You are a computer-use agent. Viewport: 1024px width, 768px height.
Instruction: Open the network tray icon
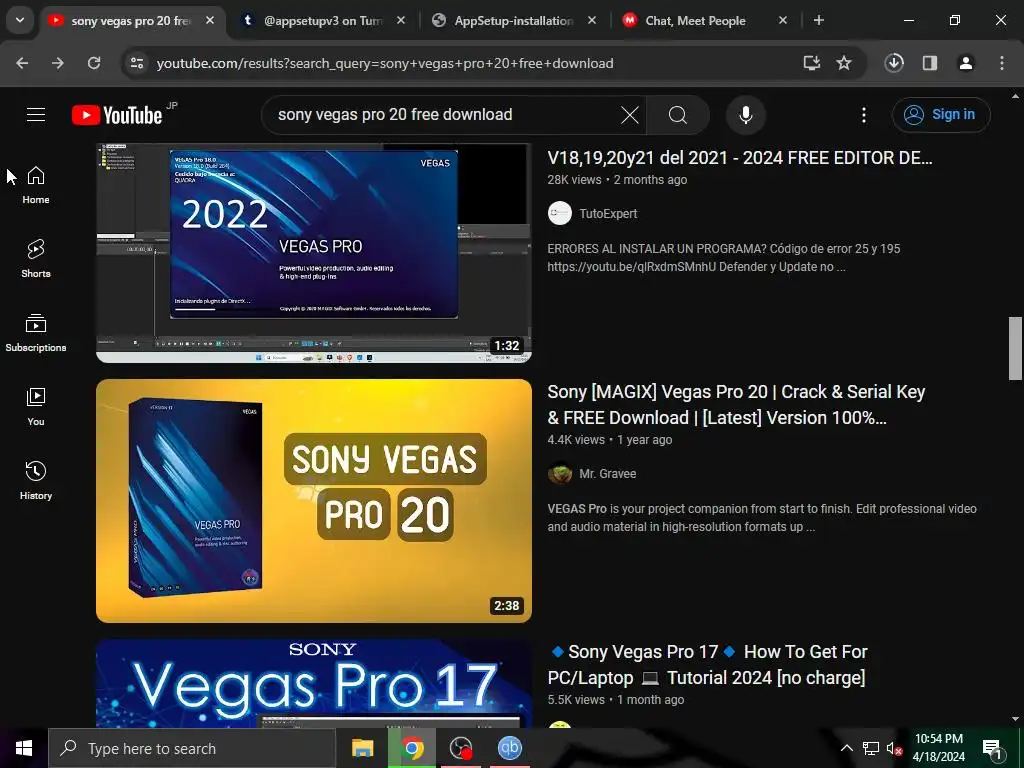tap(871, 748)
